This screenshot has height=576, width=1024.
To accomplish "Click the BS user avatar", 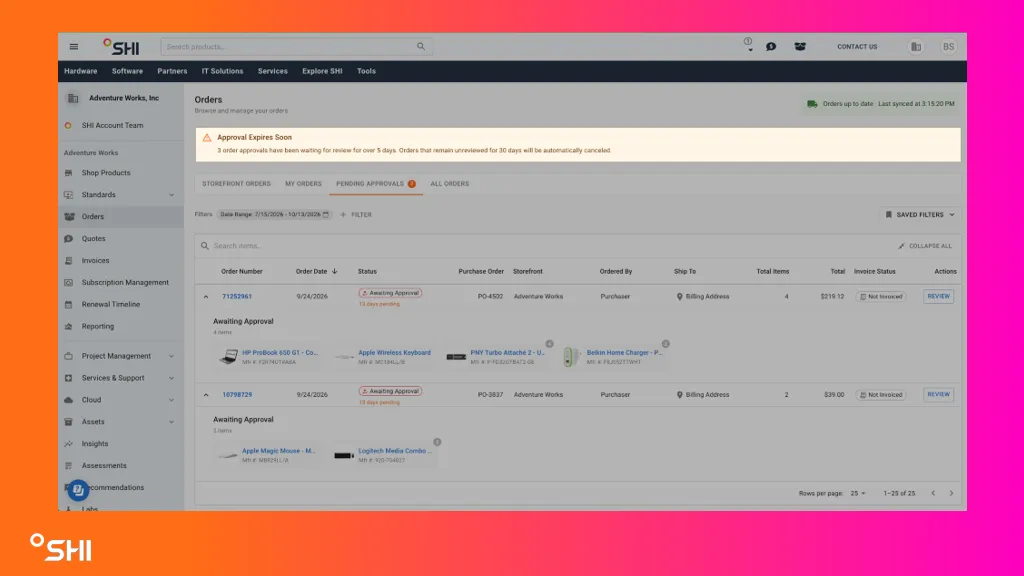I will pos(948,46).
